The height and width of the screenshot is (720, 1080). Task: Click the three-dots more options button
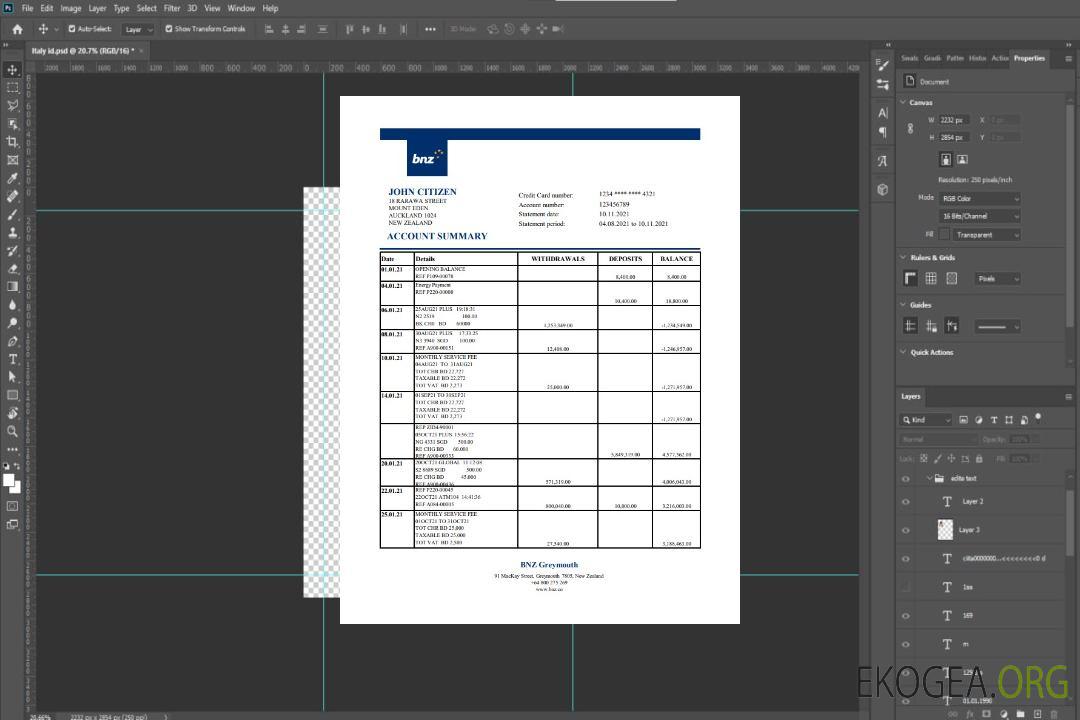coord(430,29)
